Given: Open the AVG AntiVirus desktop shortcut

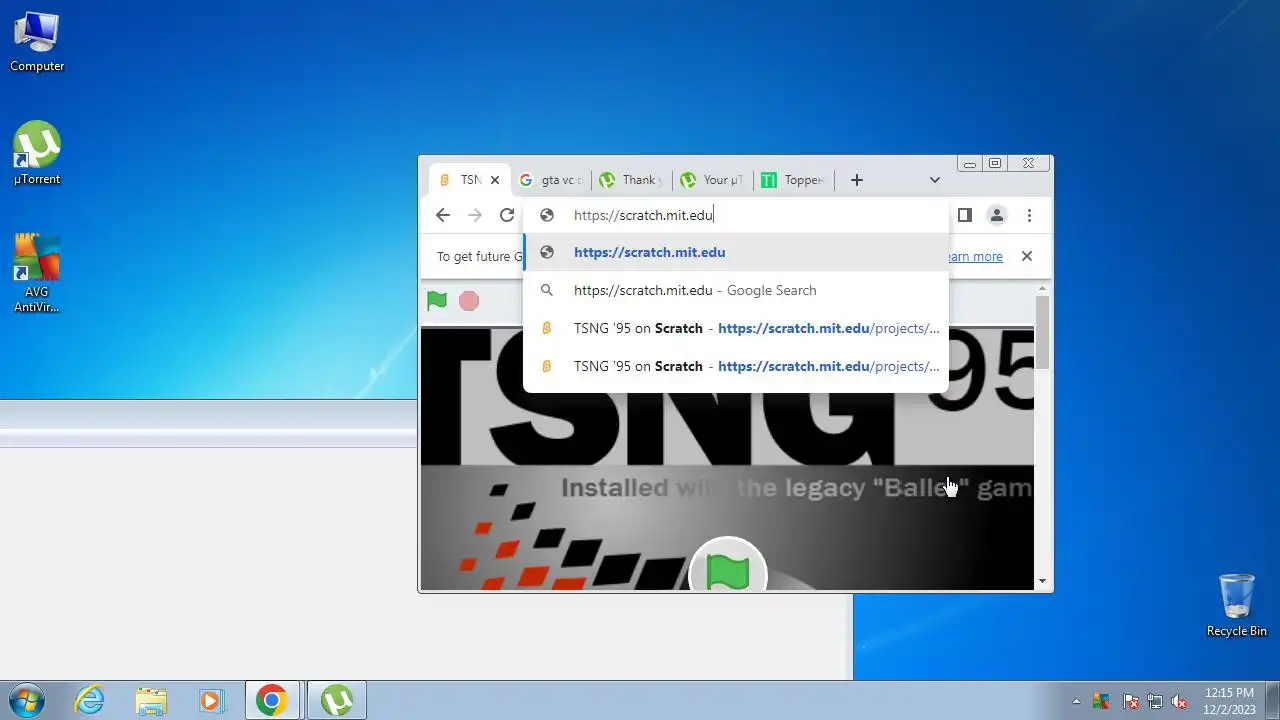Looking at the screenshot, I should point(37,273).
